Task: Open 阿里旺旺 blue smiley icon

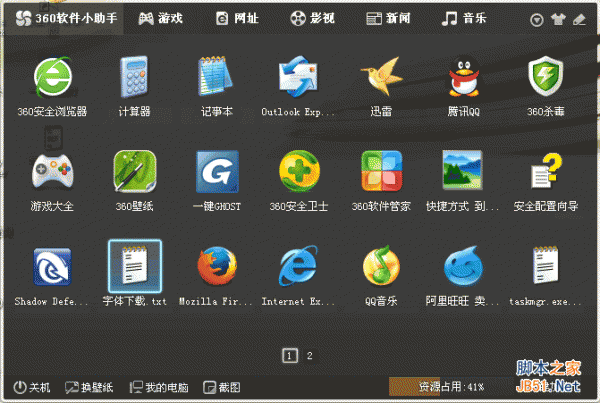Action: pos(464,266)
